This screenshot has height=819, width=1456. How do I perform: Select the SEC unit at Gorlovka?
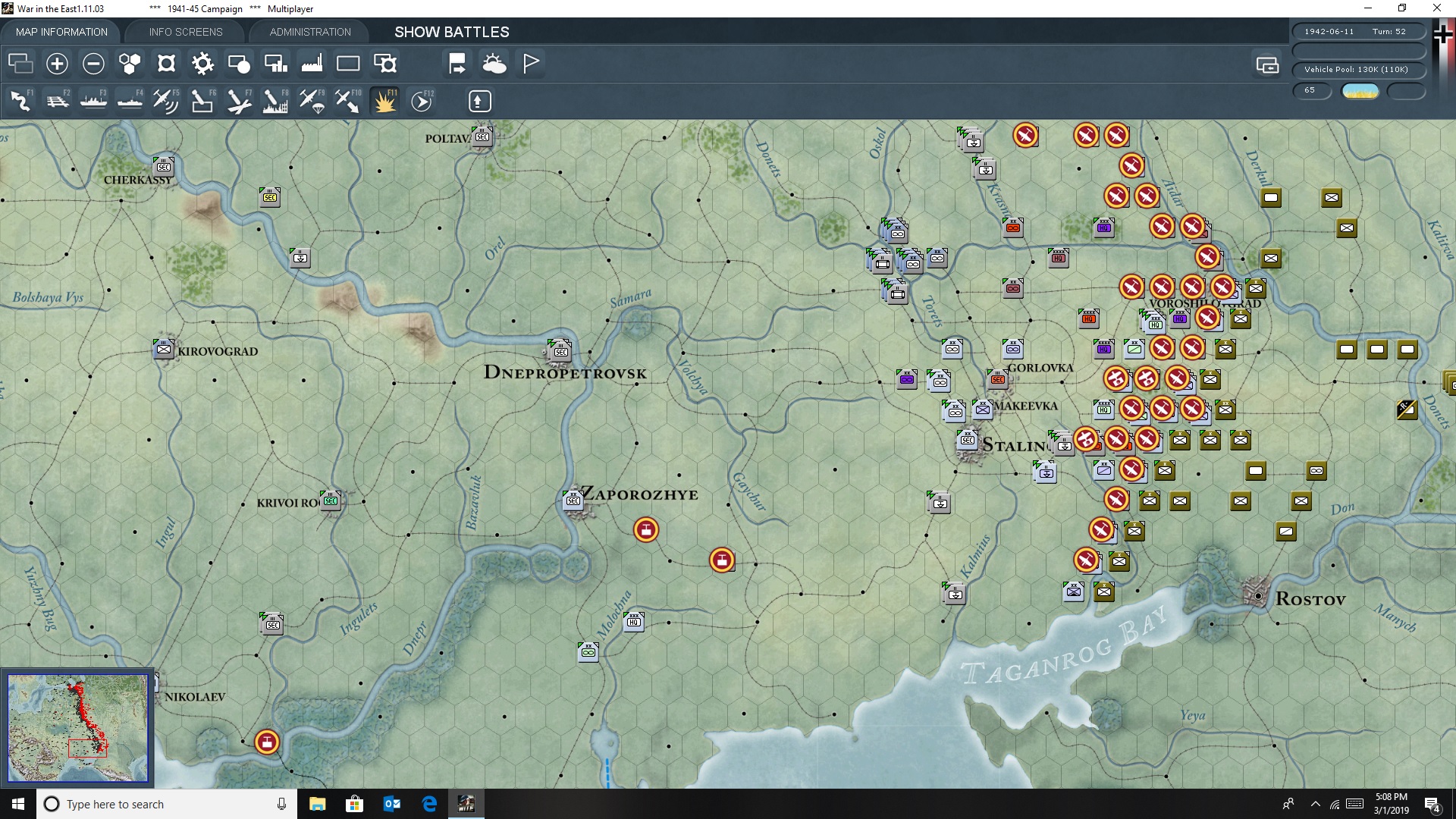(998, 379)
